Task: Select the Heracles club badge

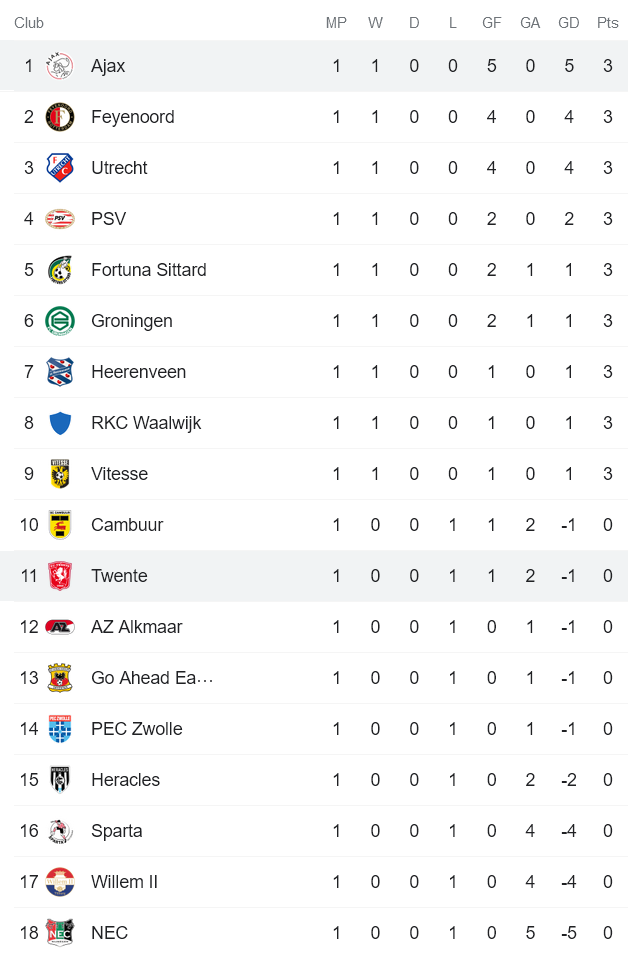Action: click(59, 779)
